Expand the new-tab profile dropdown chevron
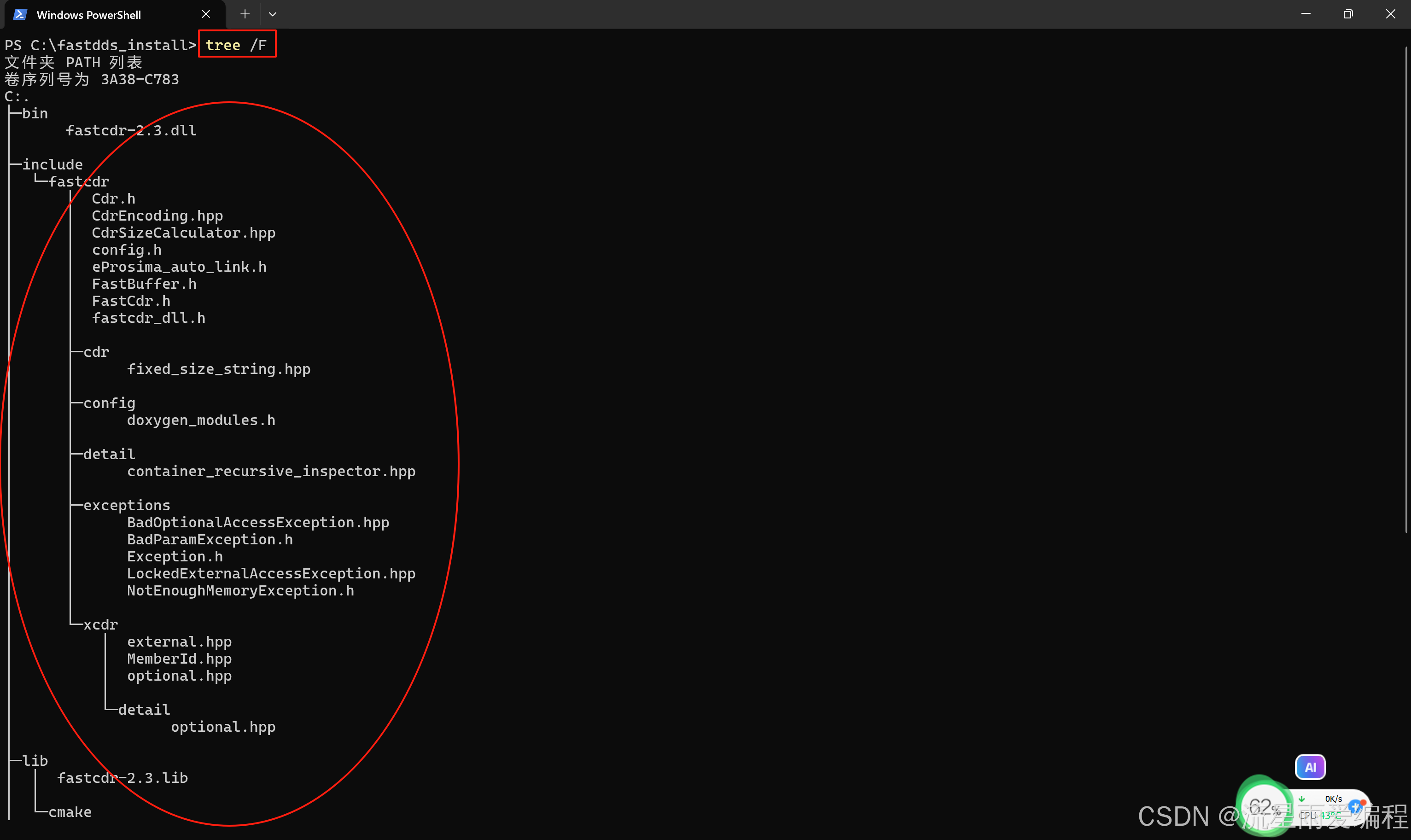The width and height of the screenshot is (1411, 840). (x=272, y=14)
